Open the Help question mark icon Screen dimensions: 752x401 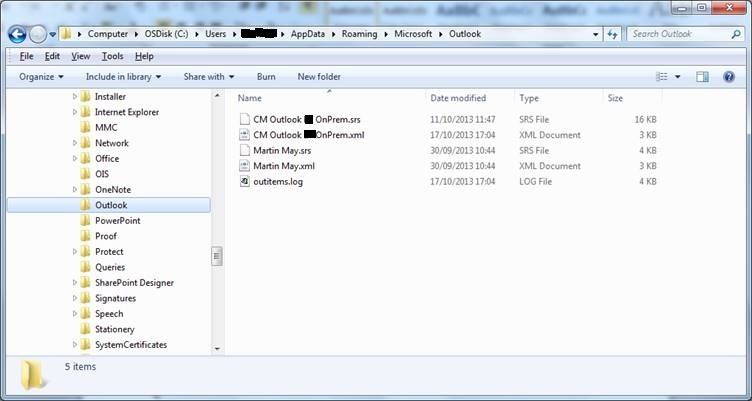[728, 77]
